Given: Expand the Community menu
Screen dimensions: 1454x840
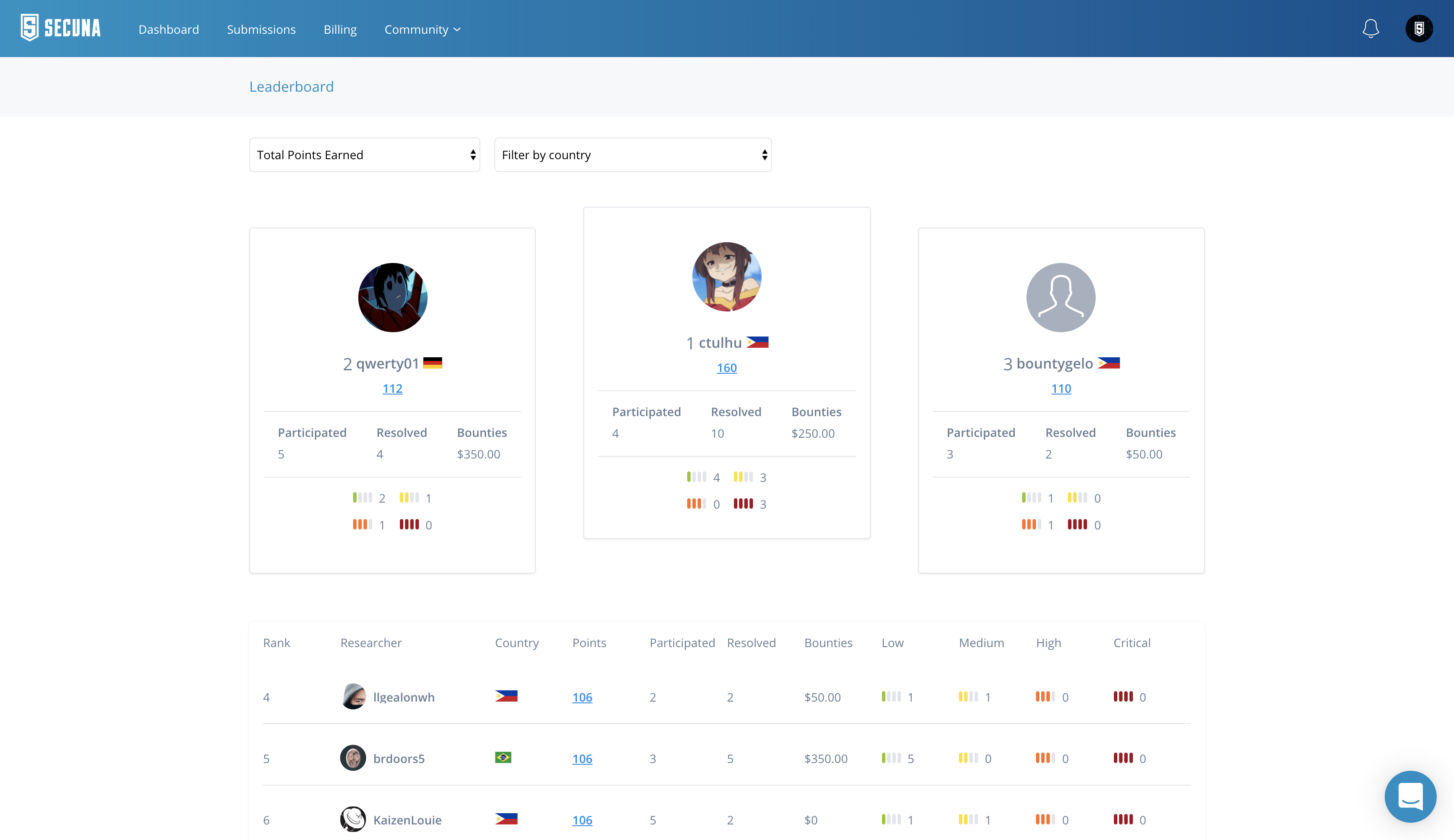Looking at the screenshot, I should pyautogui.click(x=422, y=29).
